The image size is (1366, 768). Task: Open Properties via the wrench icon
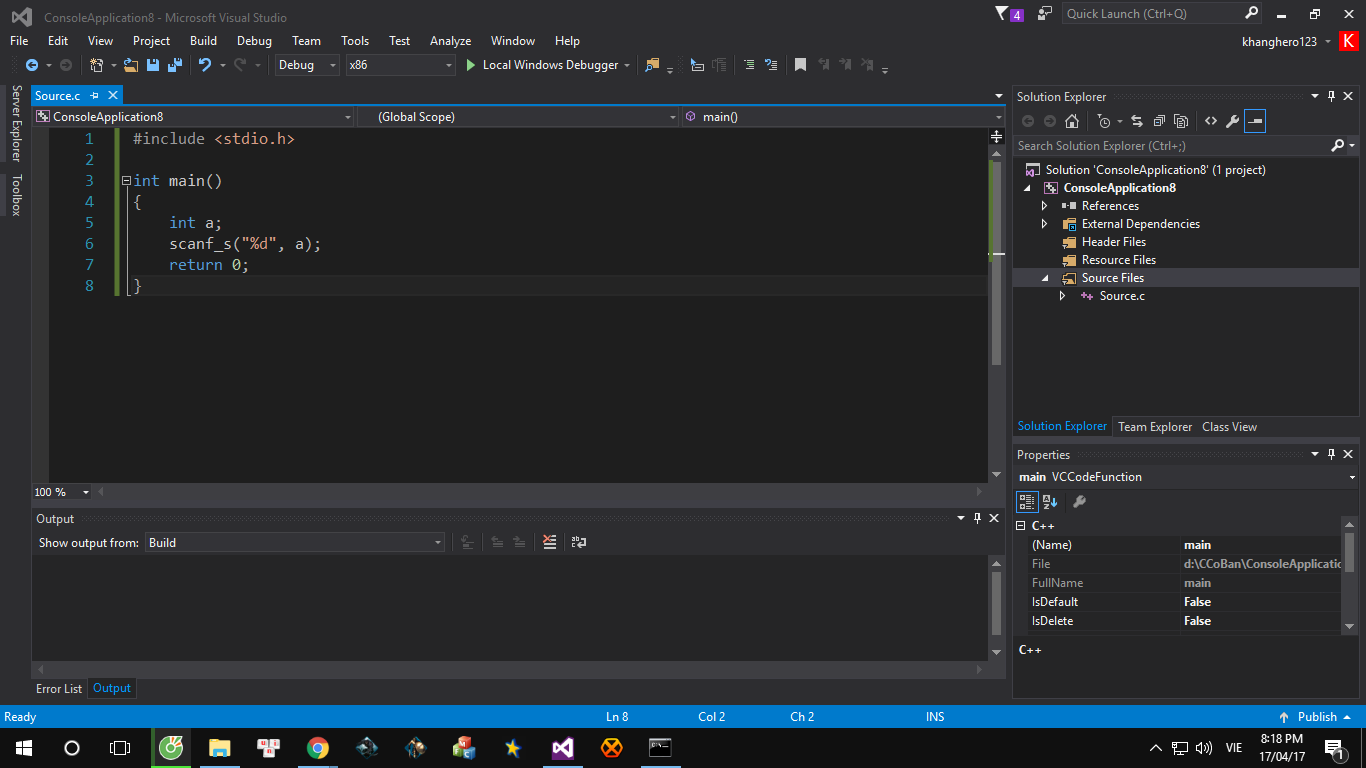click(1232, 122)
